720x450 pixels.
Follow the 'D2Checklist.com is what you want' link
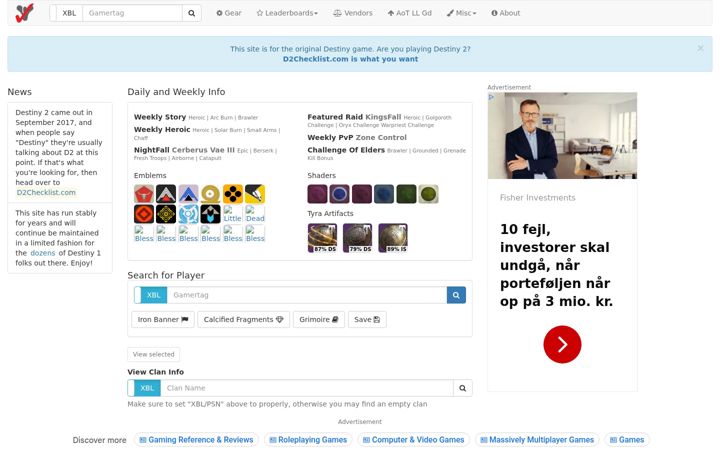pos(350,59)
